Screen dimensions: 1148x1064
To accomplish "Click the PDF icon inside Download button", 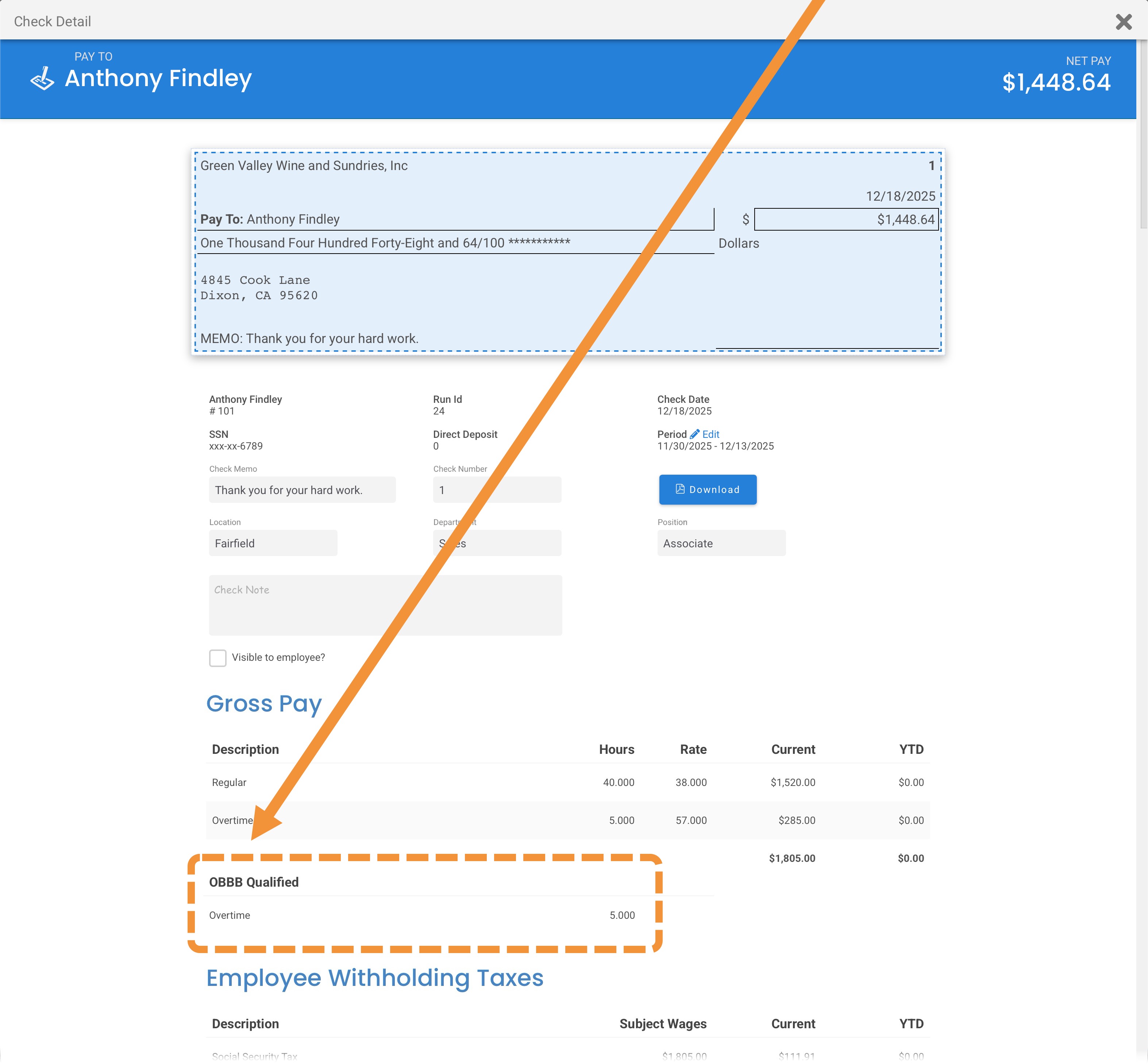I will 680,489.
